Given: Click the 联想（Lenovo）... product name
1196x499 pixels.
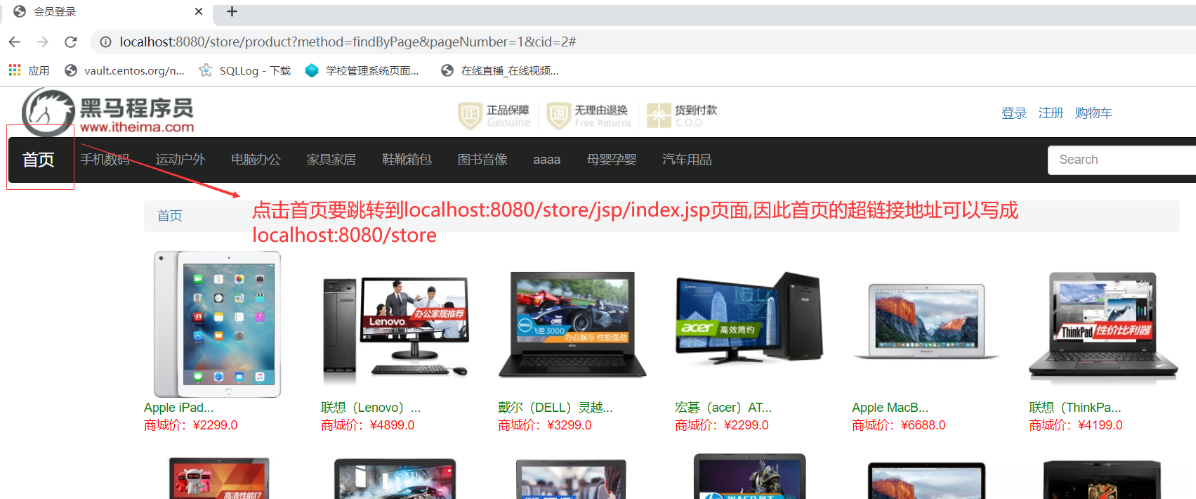Looking at the screenshot, I should 371,407.
